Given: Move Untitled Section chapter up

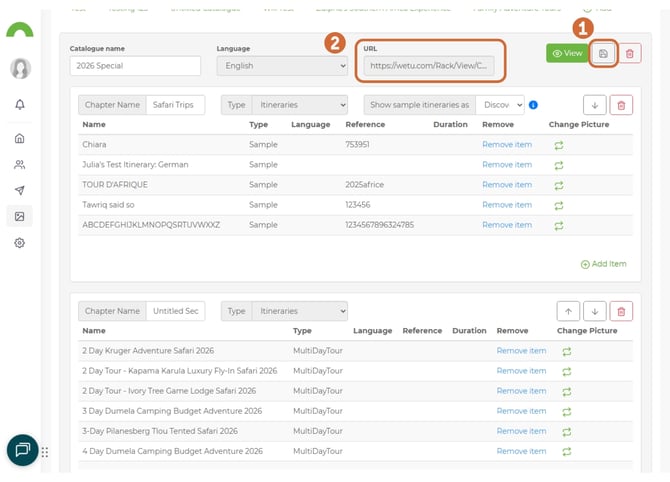Looking at the screenshot, I should tap(568, 311).
